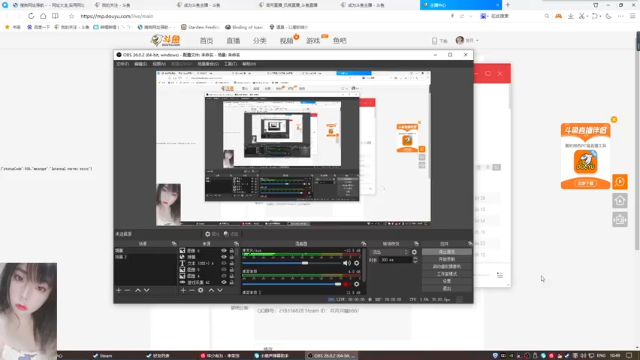Move the selected scene up
The height and width of the screenshot is (360, 640).
click(x=138, y=290)
